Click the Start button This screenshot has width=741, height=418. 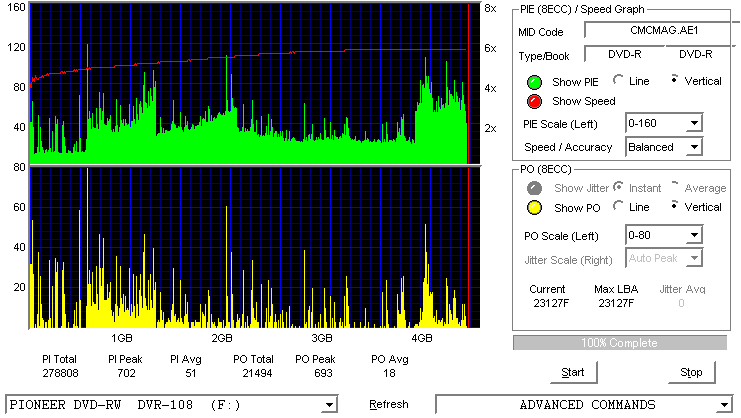coord(573,373)
